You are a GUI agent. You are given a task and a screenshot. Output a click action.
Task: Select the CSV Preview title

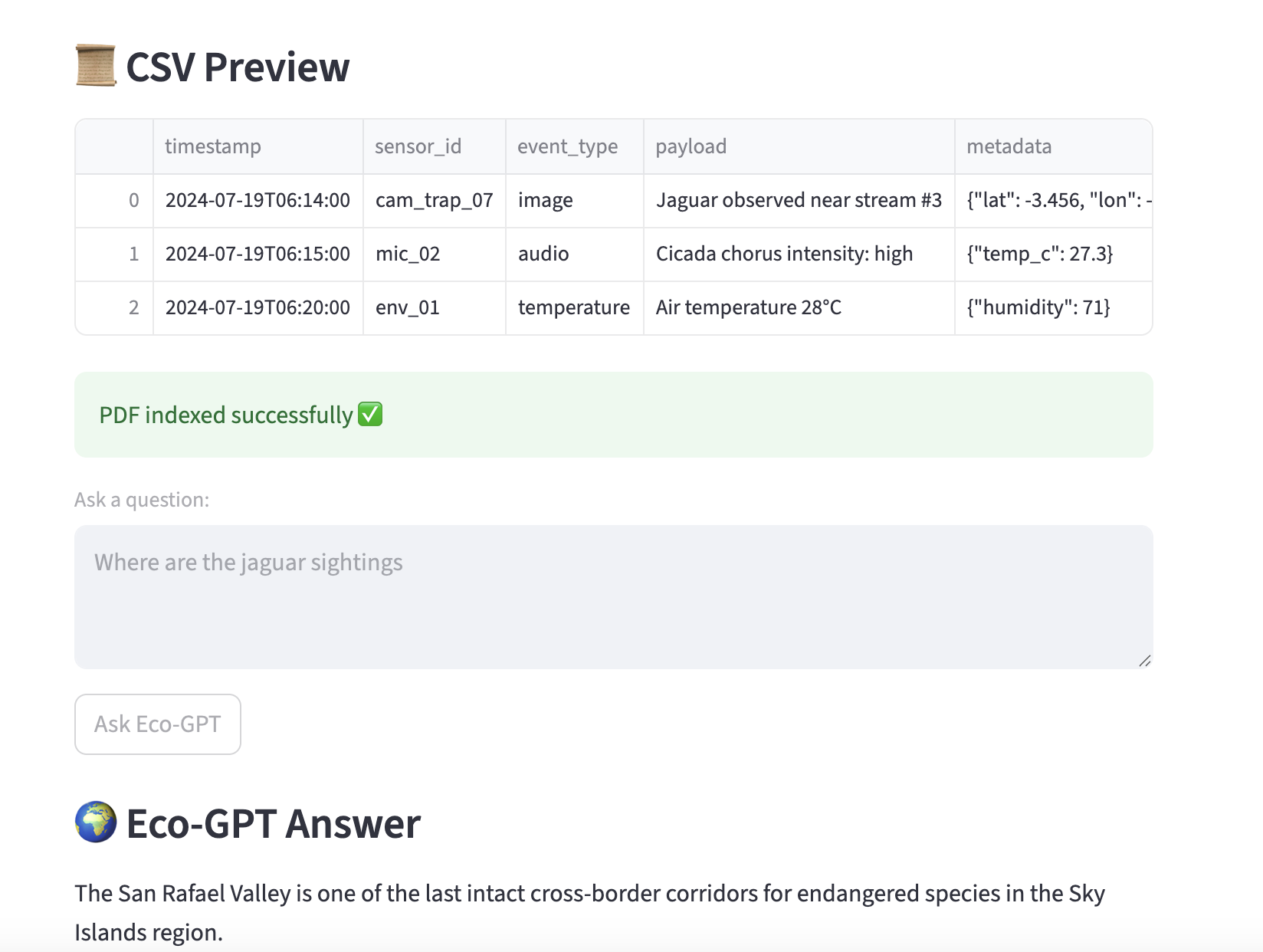point(238,67)
